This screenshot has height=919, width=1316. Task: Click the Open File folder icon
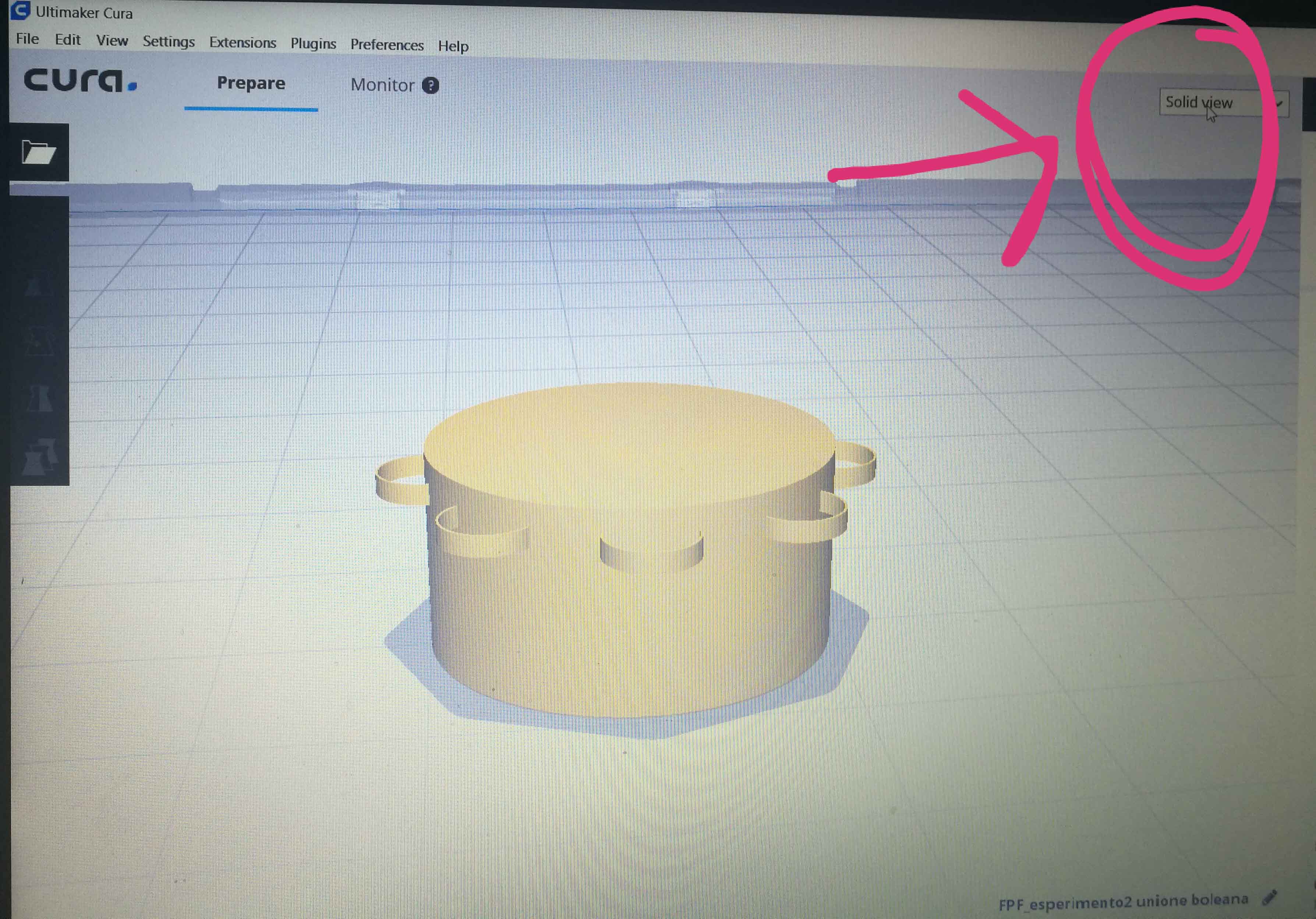pos(39,152)
